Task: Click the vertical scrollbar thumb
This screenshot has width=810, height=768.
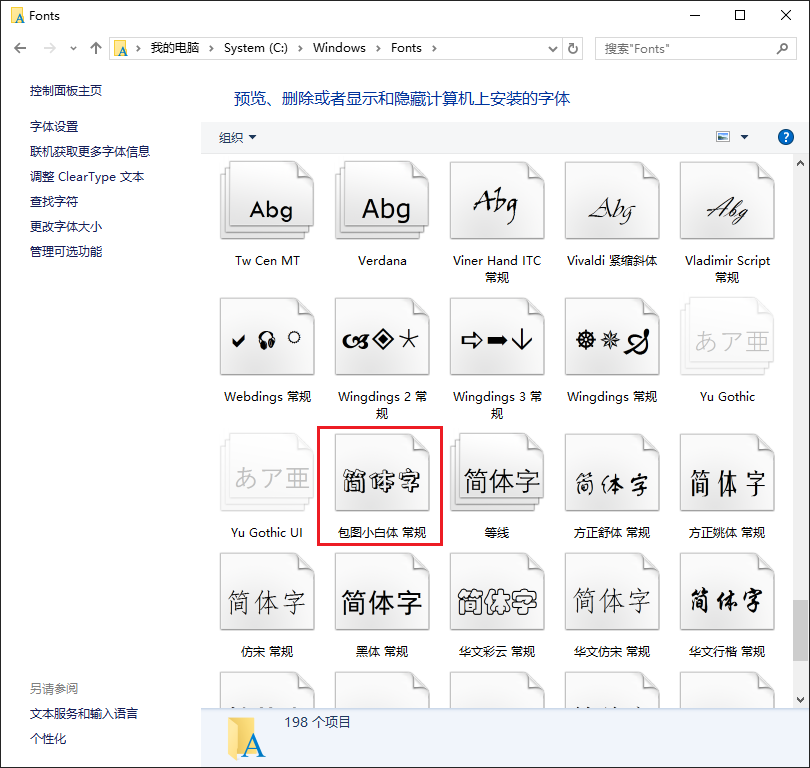Action: coord(800,630)
